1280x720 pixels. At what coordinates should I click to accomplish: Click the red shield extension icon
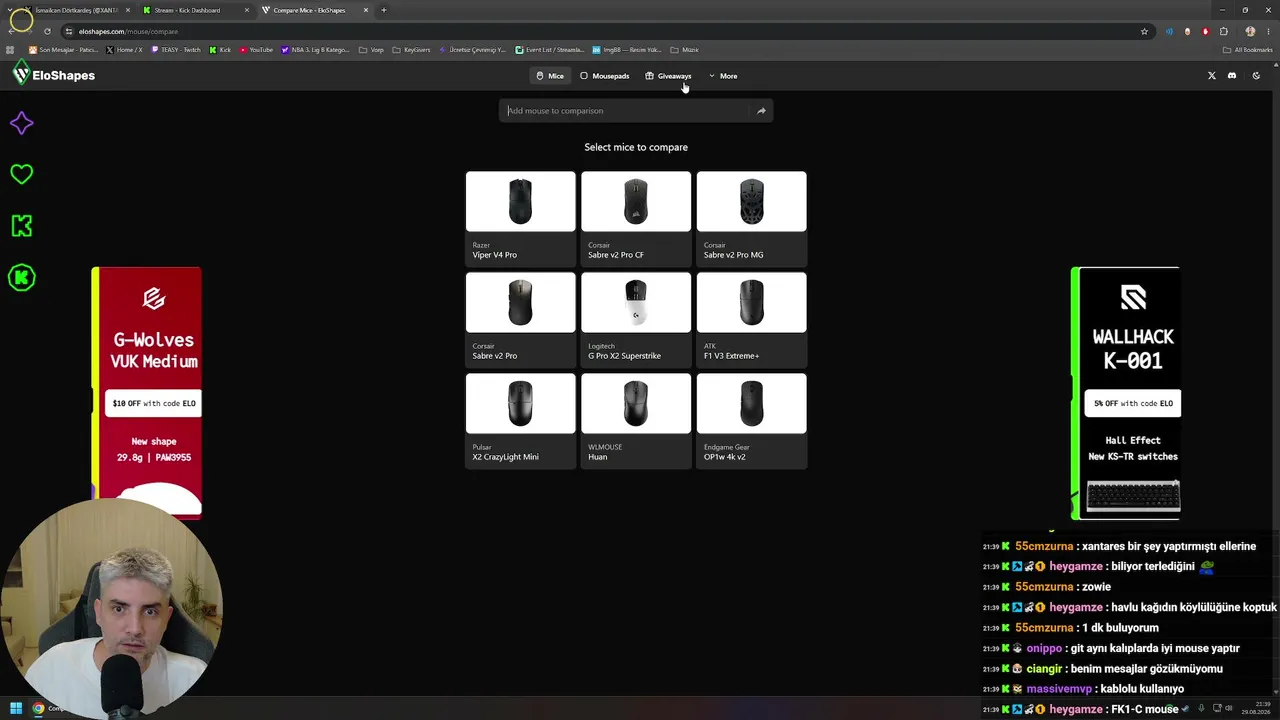click(x=1205, y=31)
